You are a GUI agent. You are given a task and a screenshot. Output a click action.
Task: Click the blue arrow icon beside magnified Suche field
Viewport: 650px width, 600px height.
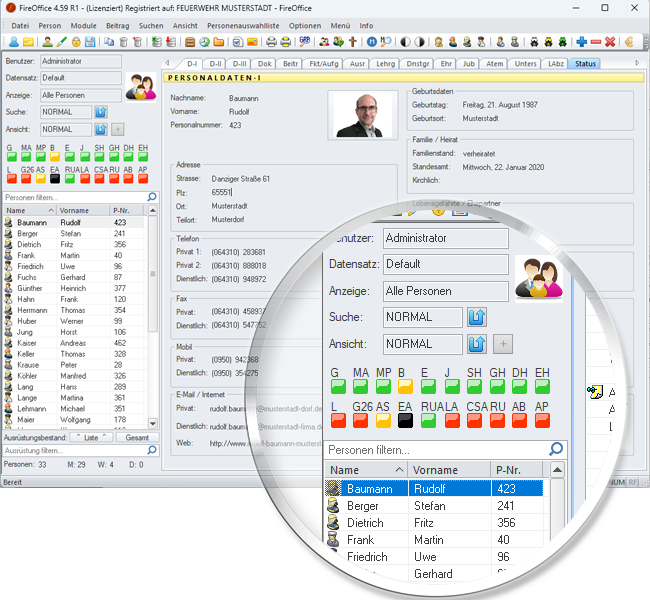click(x=478, y=317)
